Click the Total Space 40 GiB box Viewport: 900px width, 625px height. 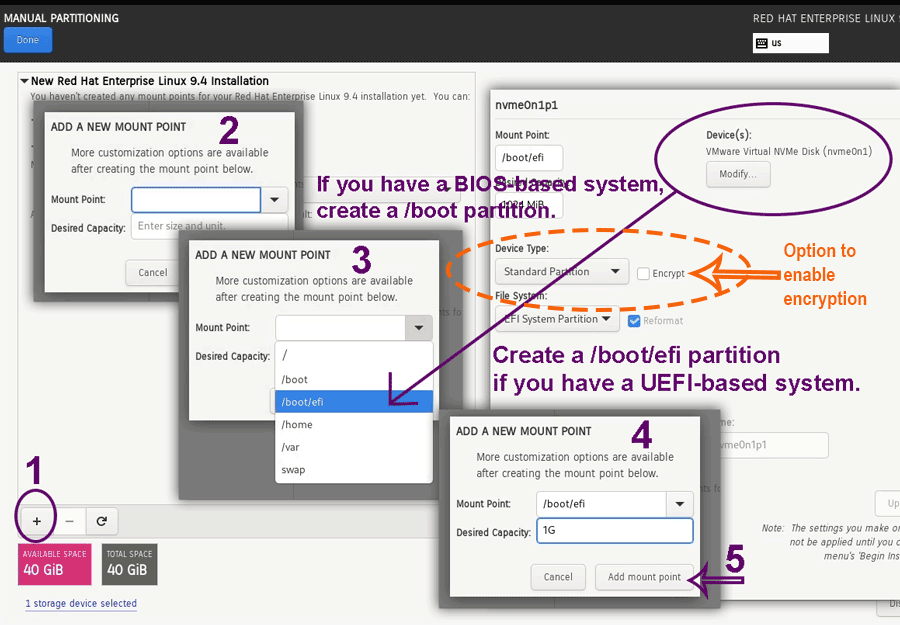coord(129,564)
